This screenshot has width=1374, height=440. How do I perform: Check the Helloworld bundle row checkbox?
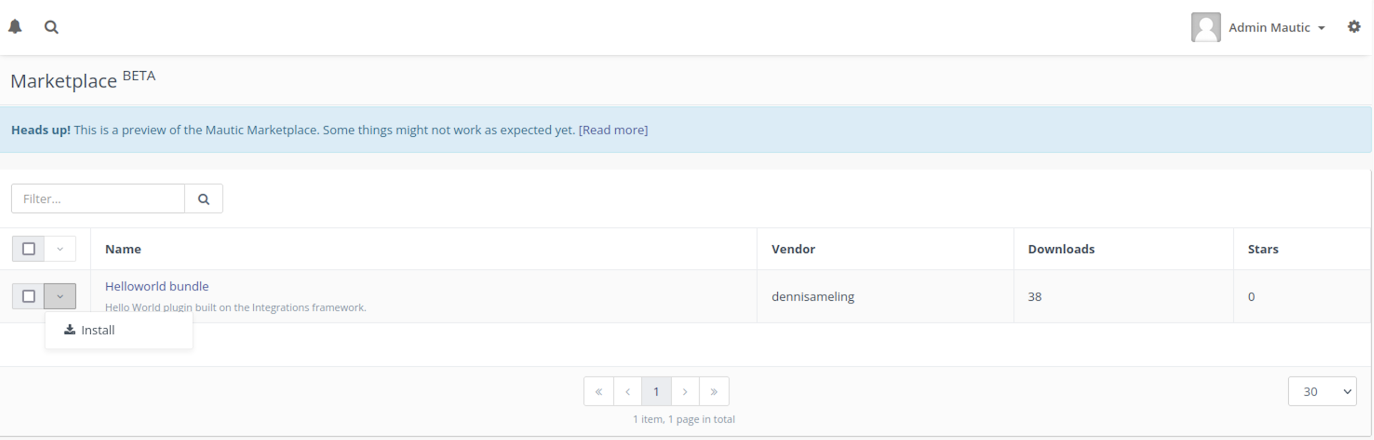[x=28, y=296]
